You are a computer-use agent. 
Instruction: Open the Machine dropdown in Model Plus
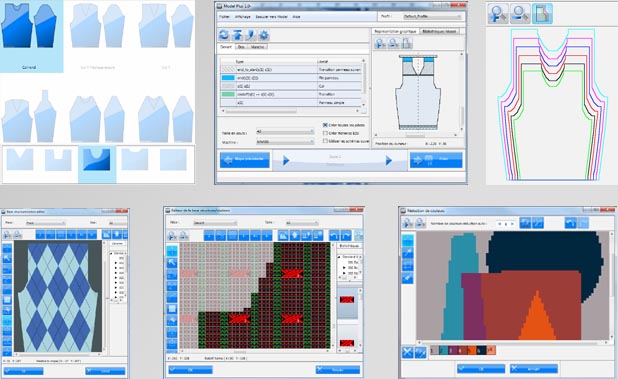285,141
